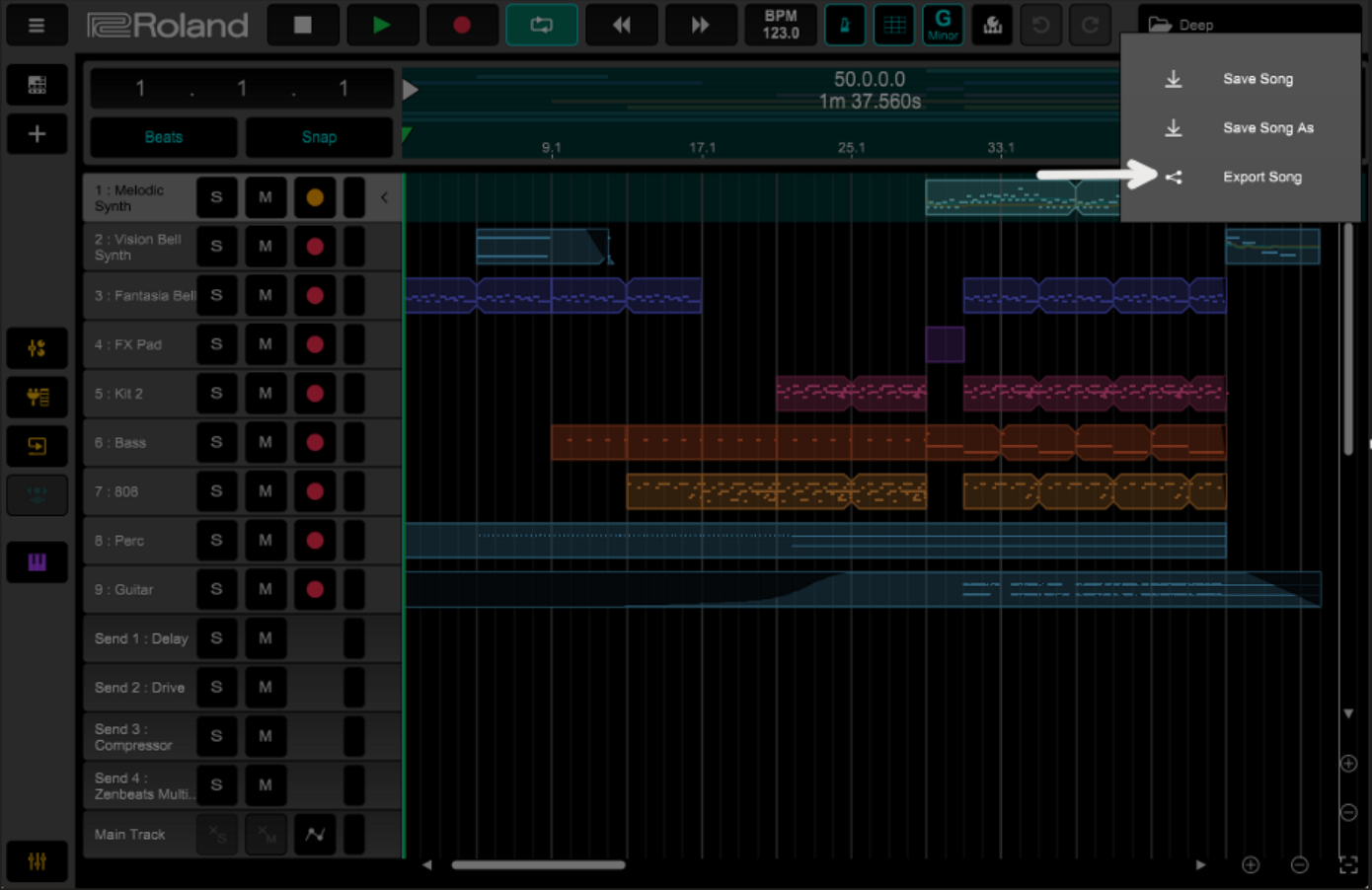This screenshot has height=890, width=1372.
Task: Mute the Bass track
Action: (x=266, y=442)
